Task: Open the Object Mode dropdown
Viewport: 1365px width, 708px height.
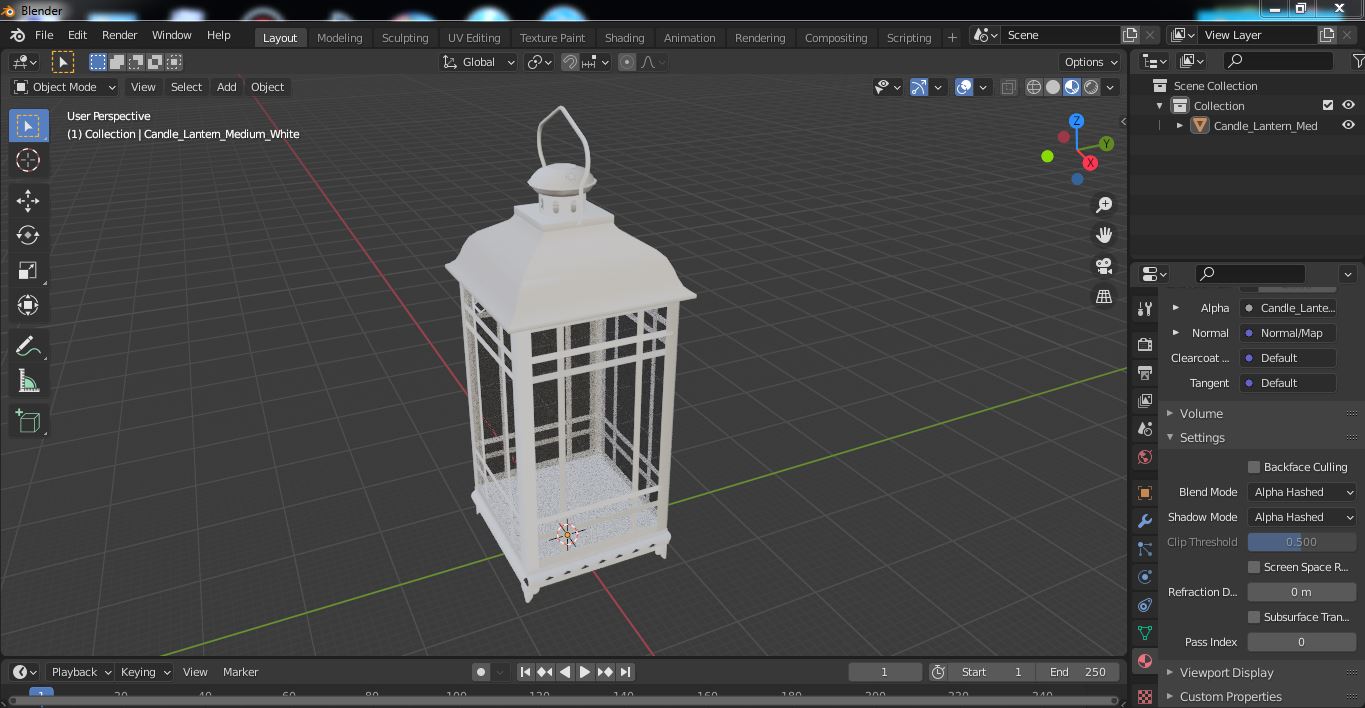Action: pyautogui.click(x=64, y=87)
